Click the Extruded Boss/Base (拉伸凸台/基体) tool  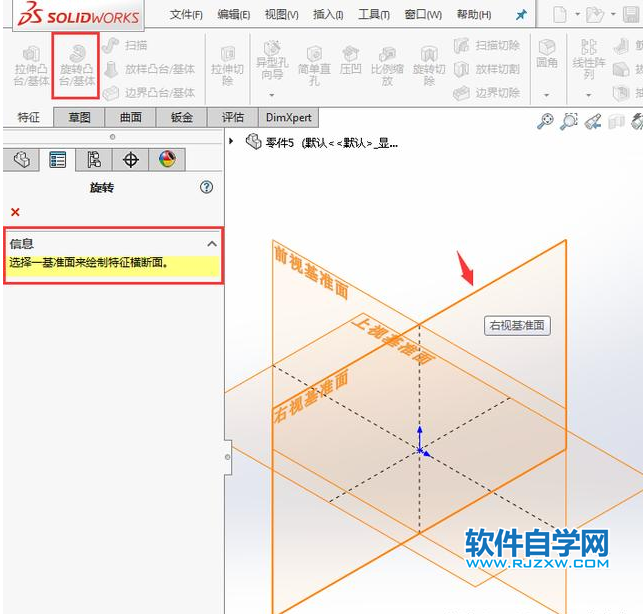31,66
